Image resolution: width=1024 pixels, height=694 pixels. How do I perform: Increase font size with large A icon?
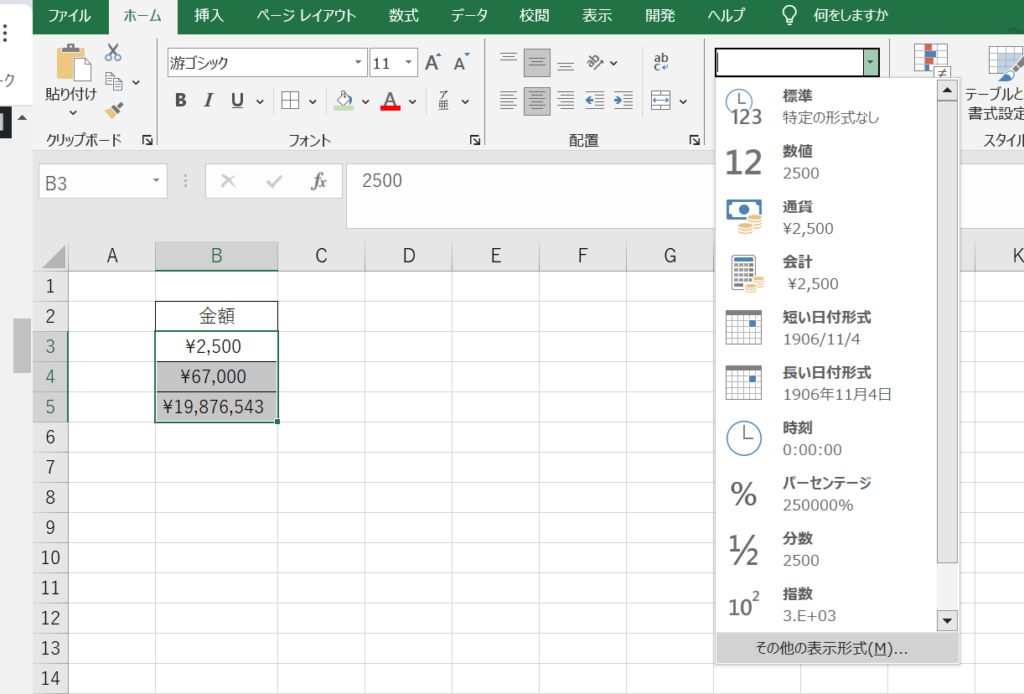pos(432,63)
